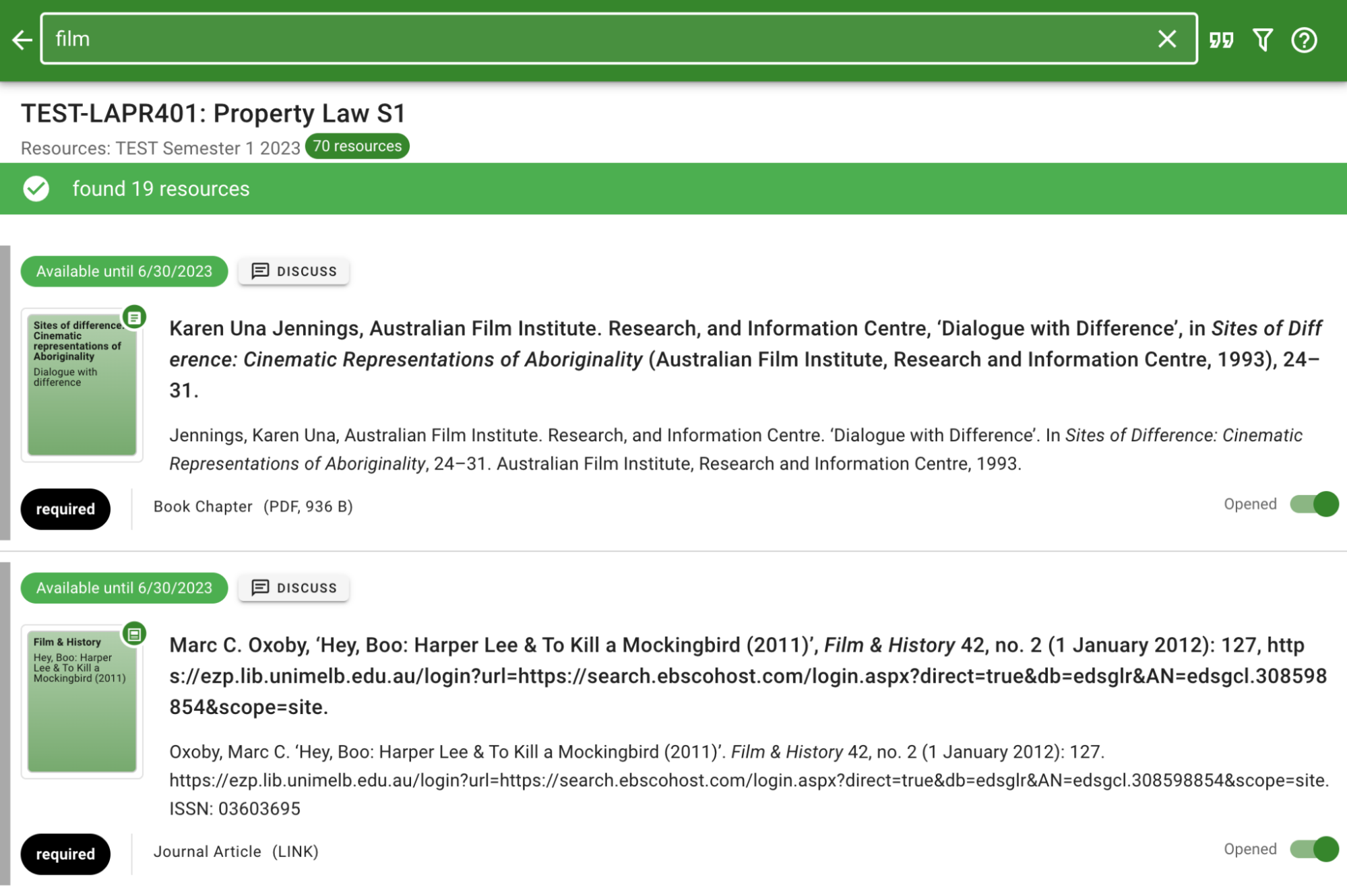The width and height of the screenshot is (1347, 896).
Task: Toggle Opened switch for Journal Article resource
Action: [1314, 849]
